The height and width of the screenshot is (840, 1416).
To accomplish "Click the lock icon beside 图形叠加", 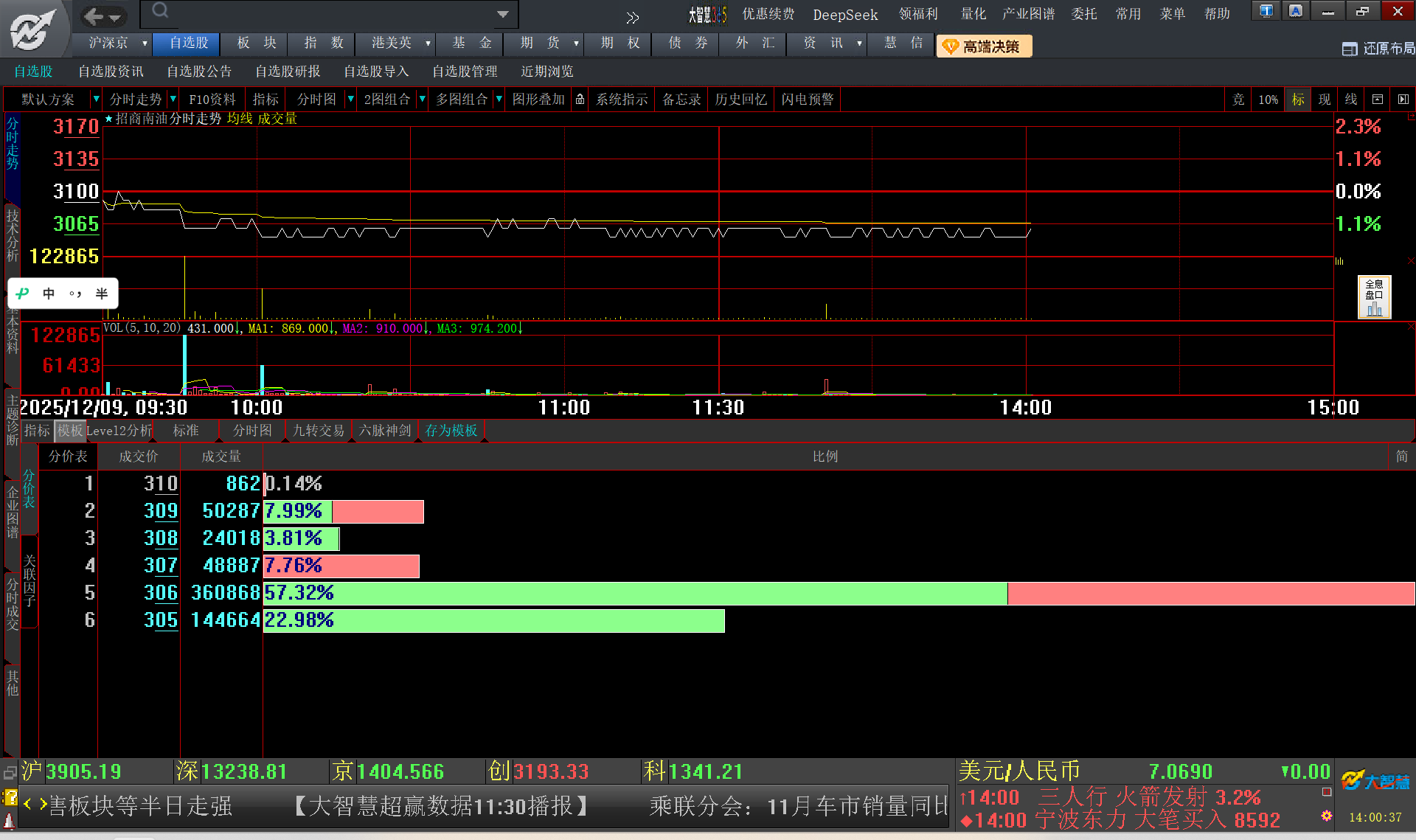I will (x=580, y=100).
